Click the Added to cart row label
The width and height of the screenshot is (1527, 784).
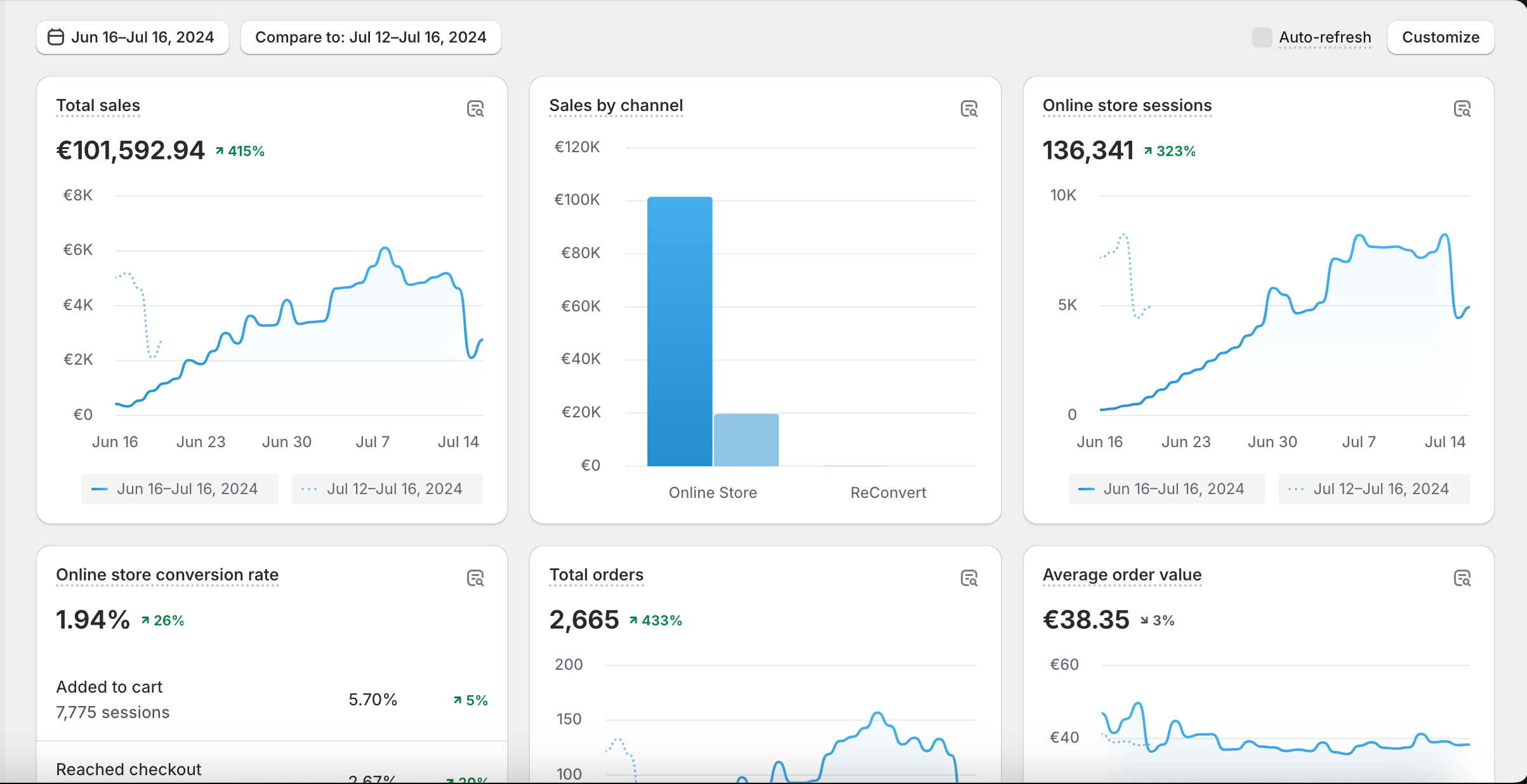coord(109,687)
